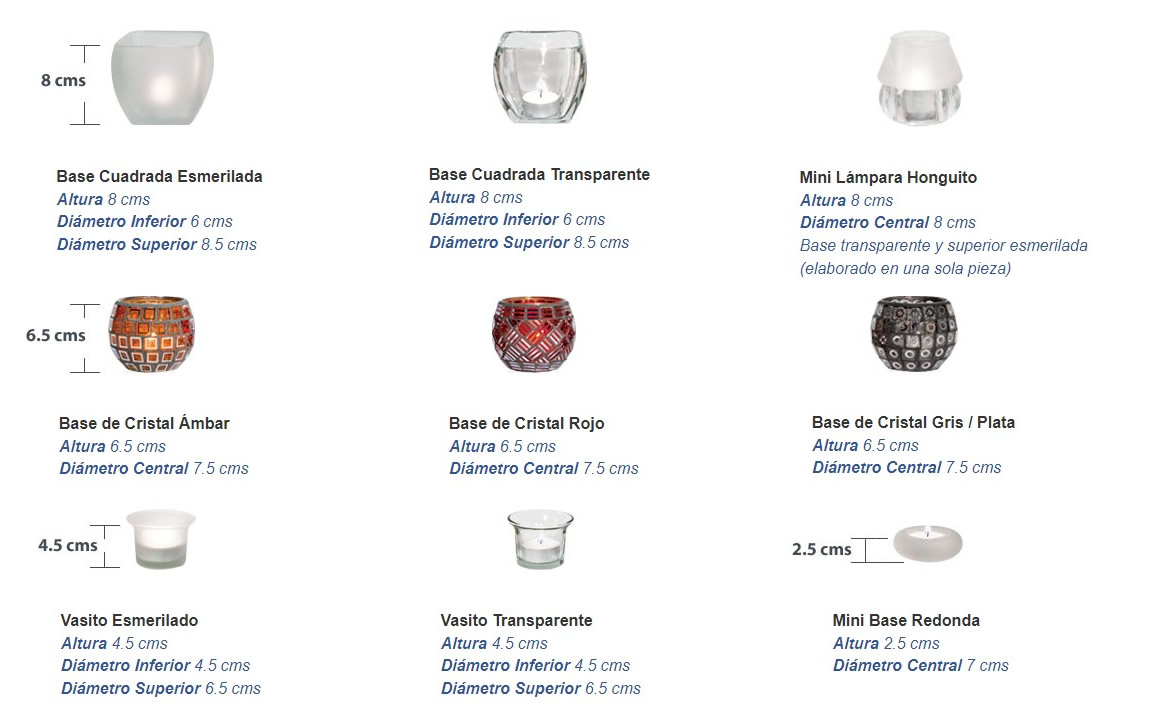Click the clear Vasito Transparente image
This screenshot has height=723, width=1152.
540,539
